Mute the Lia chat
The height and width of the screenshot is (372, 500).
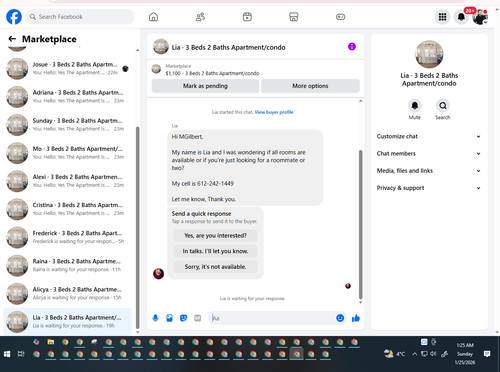click(x=415, y=106)
